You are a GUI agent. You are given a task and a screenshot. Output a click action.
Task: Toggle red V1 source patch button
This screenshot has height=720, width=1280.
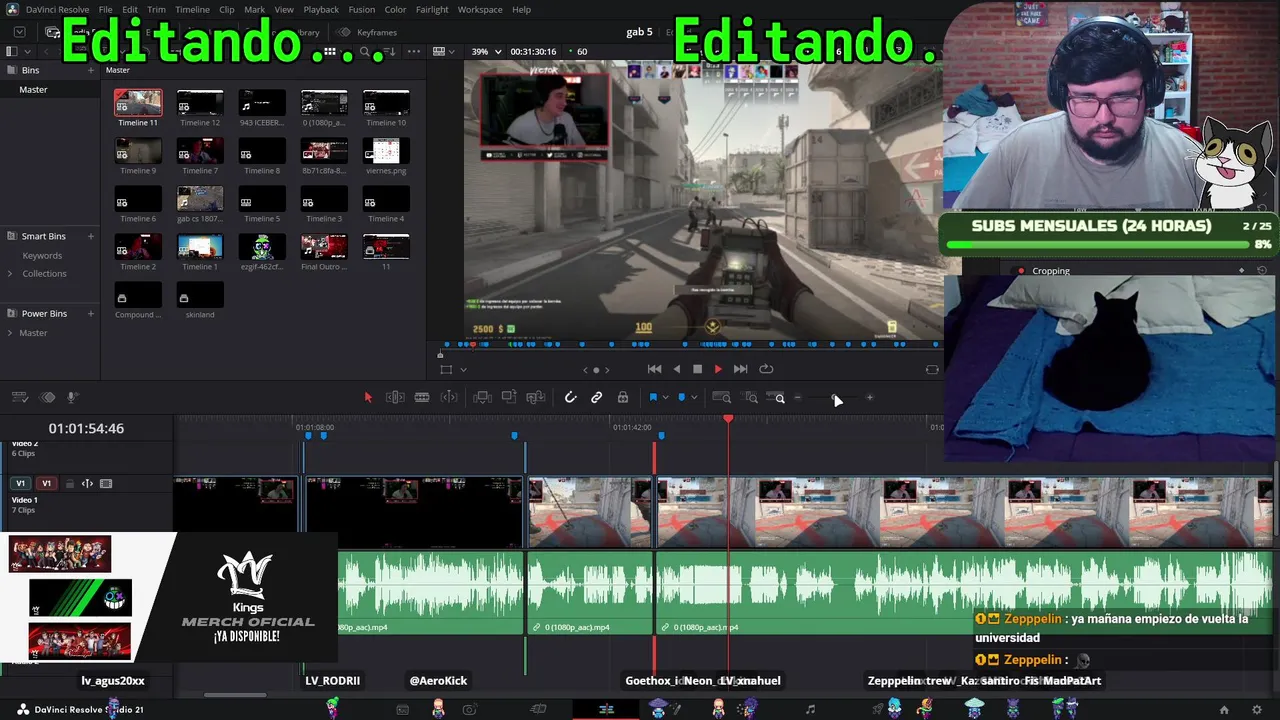(46, 483)
